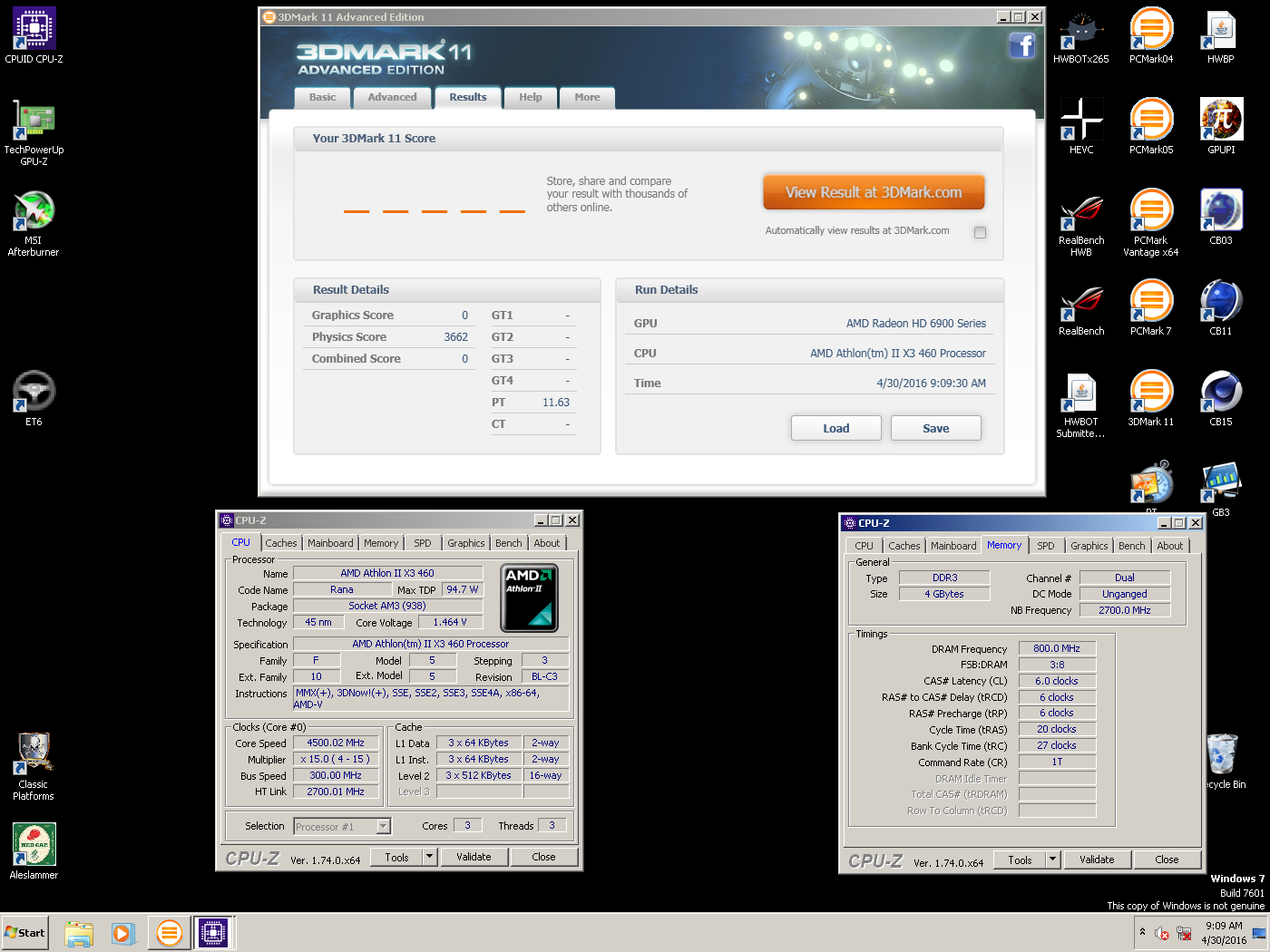Screen dimensions: 1270x952
Task: Open Windows Media Player taskbar icon
Action: tap(123, 933)
